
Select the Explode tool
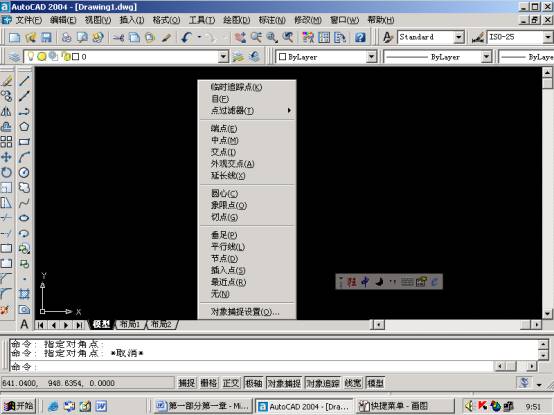click(5, 310)
